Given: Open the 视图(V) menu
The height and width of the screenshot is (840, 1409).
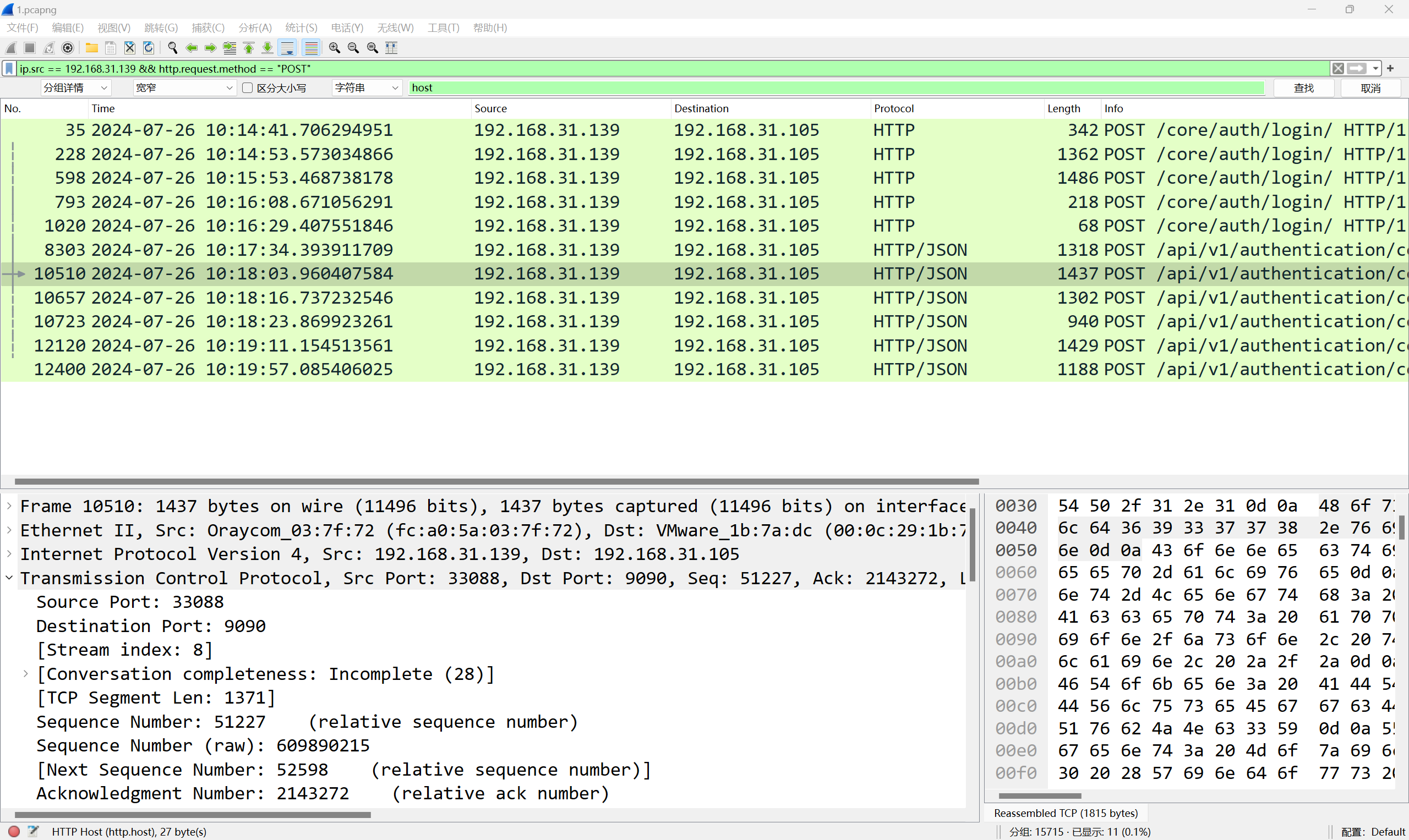Looking at the screenshot, I should [114, 28].
